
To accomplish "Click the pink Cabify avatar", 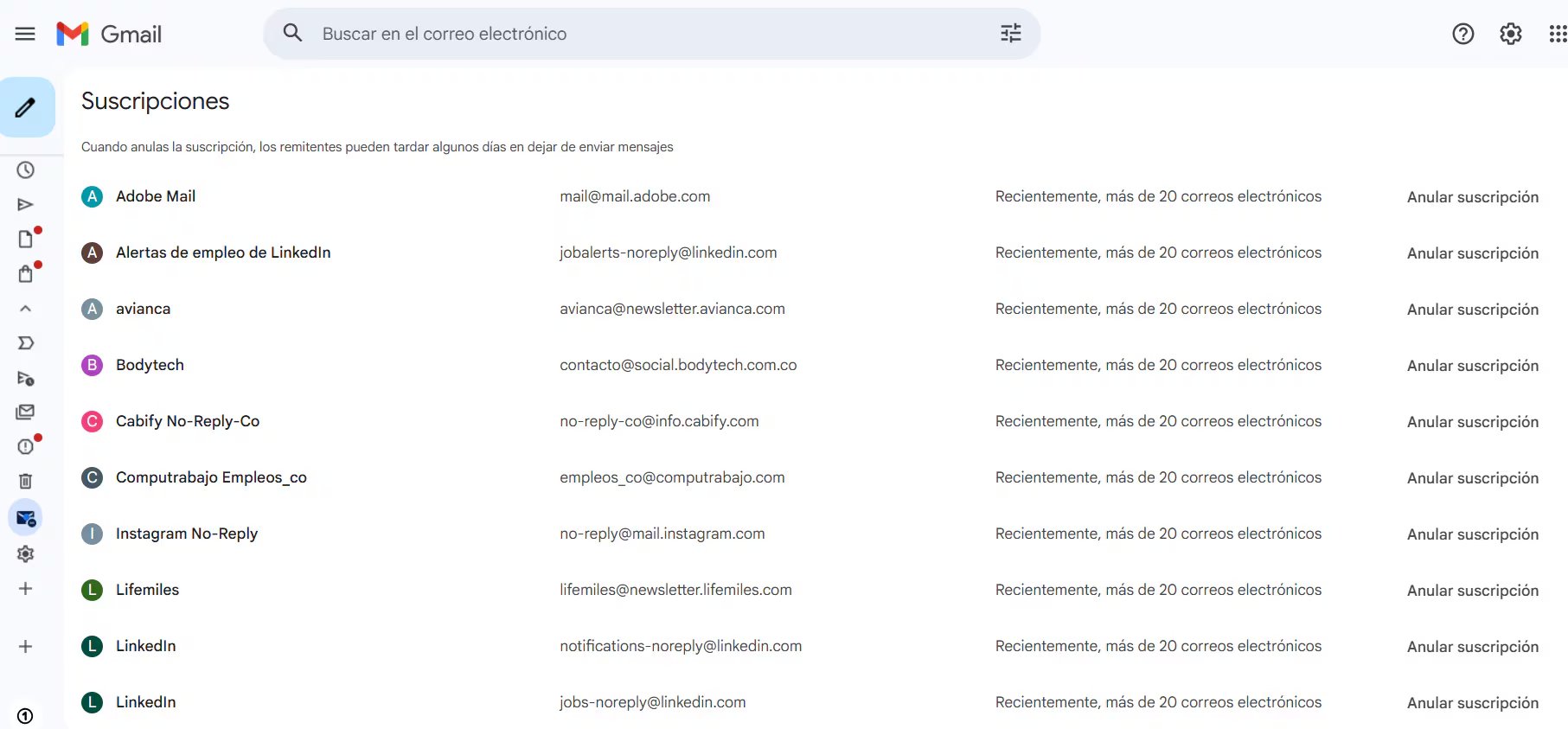I will pyautogui.click(x=92, y=421).
